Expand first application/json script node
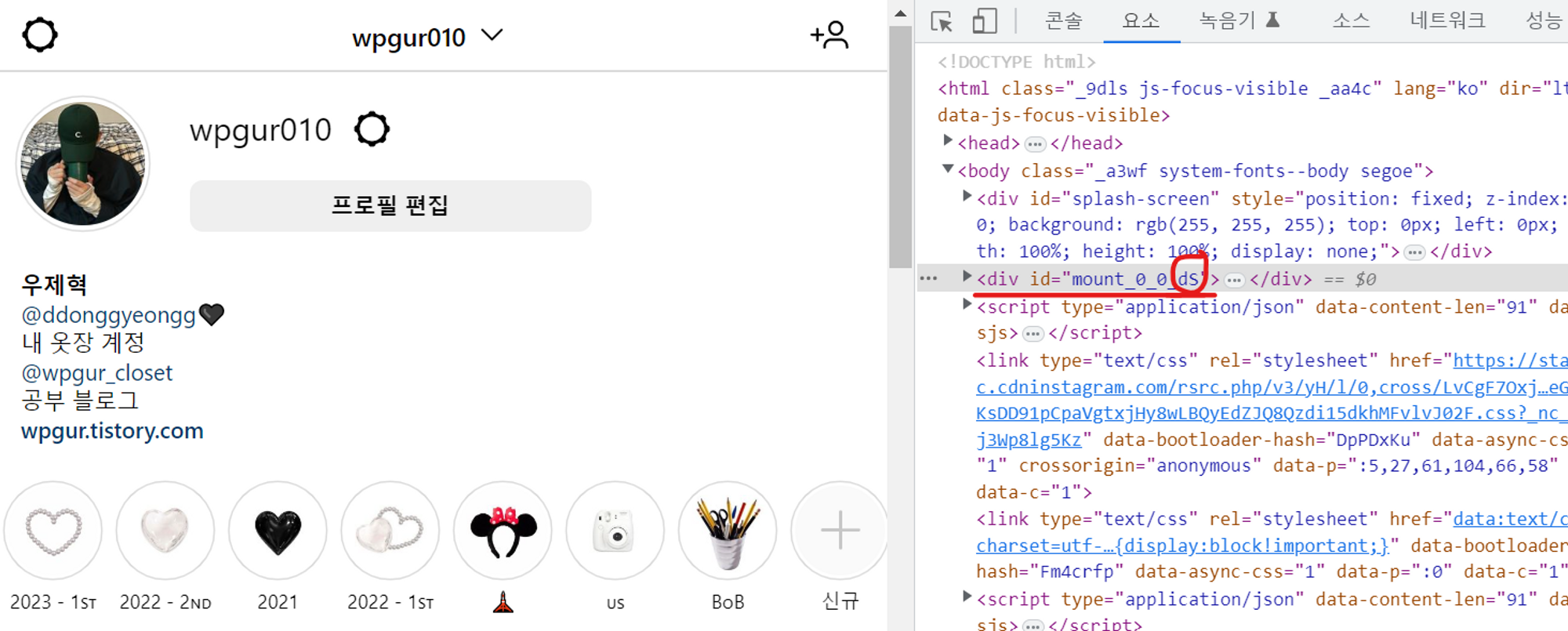The width and height of the screenshot is (1568, 631). click(967, 305)
